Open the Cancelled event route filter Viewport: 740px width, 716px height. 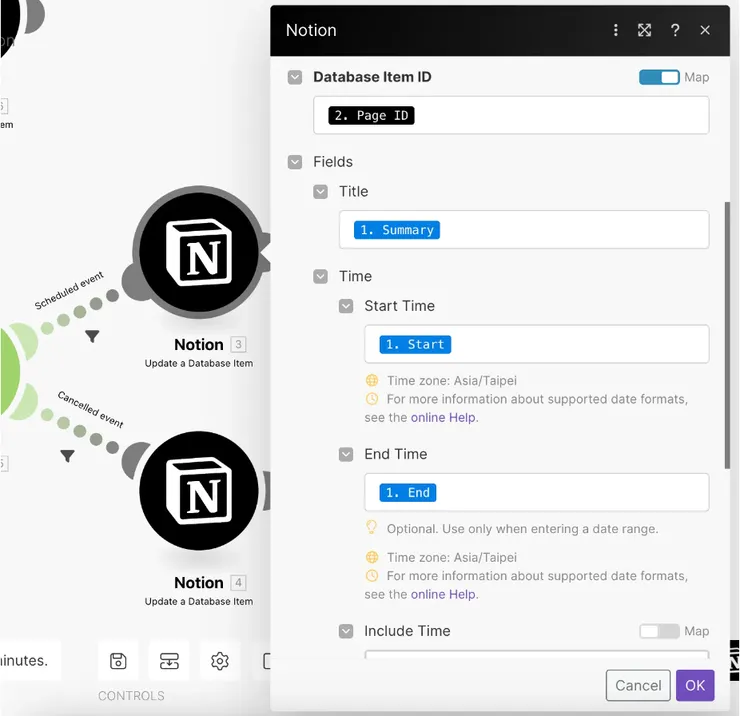pyautogui.click(x=67, y=455)
